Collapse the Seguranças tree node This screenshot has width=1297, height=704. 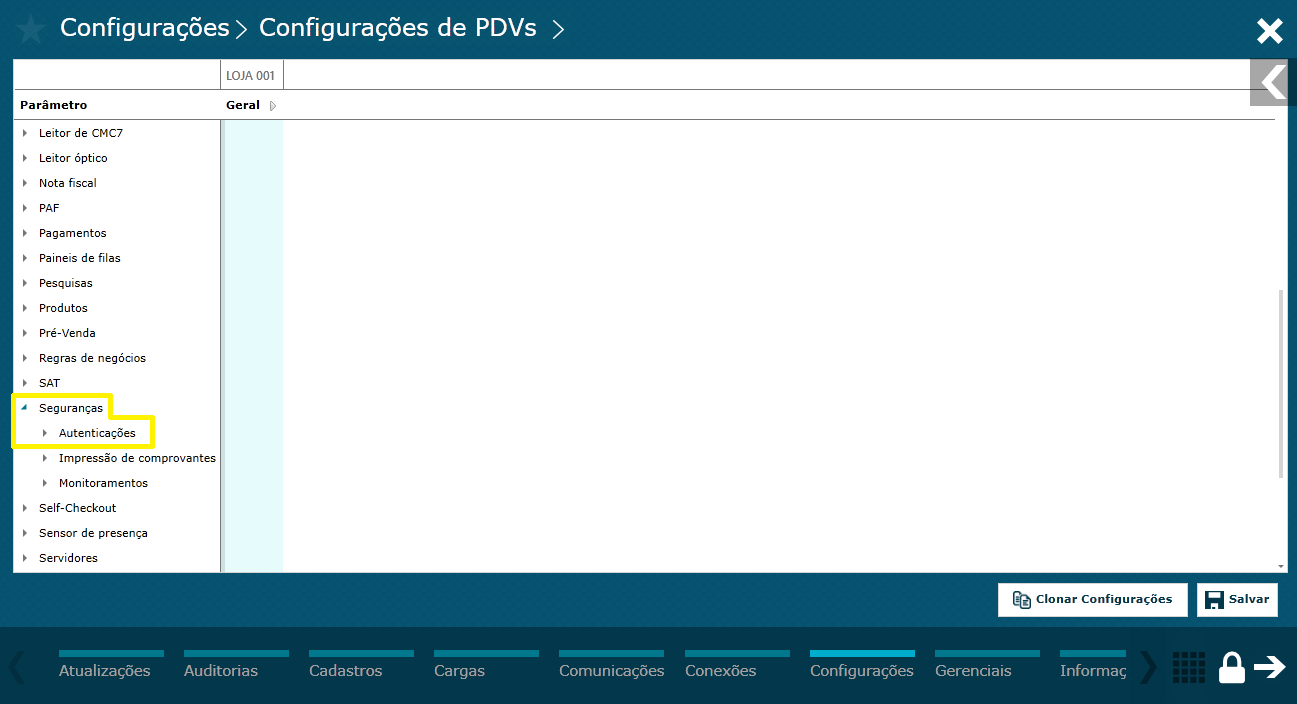click(x=24, y=408)
